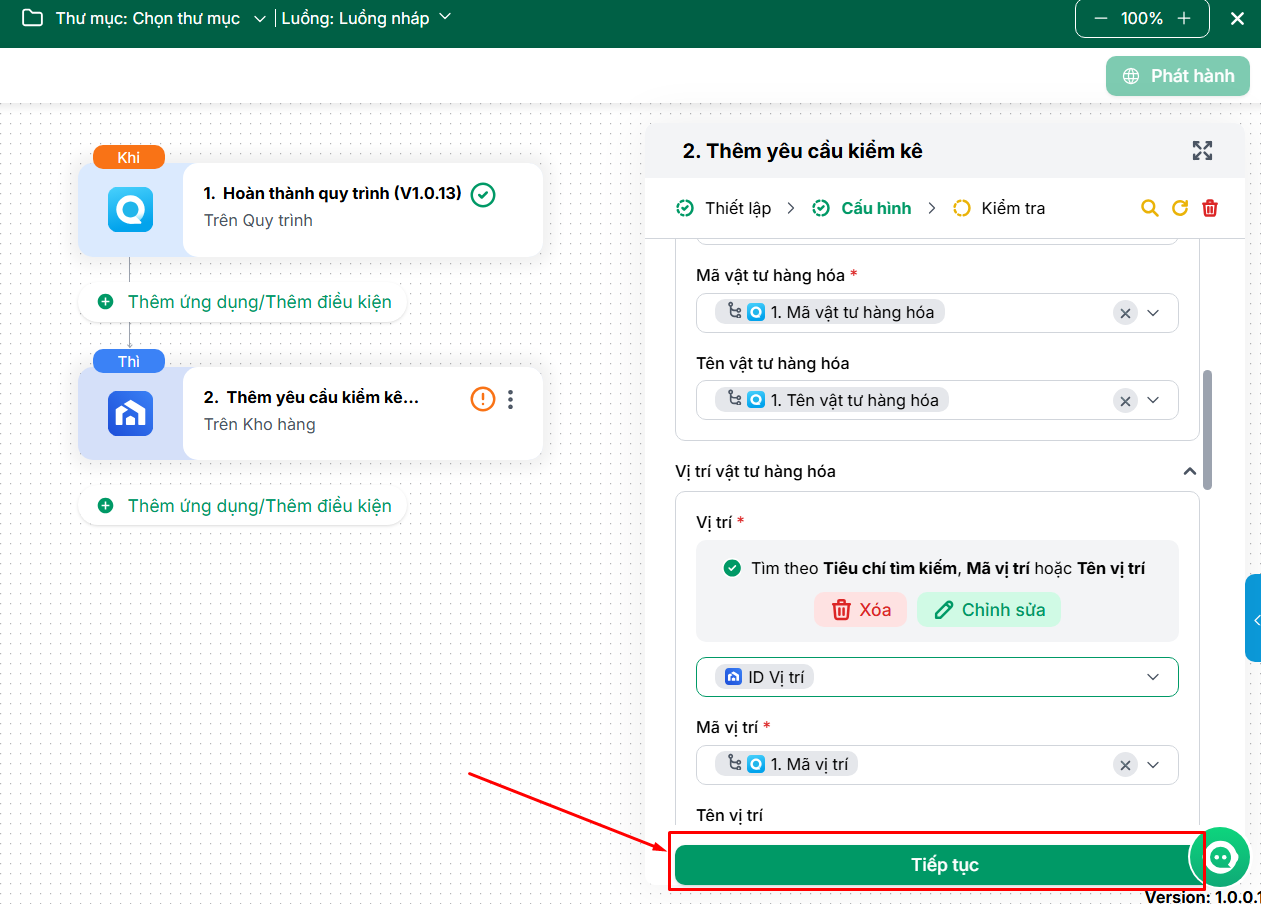
Task: Select the '1. Mã vật tư hàng hóa' tag
Action: pyautogui.click(x=830, y=312)
